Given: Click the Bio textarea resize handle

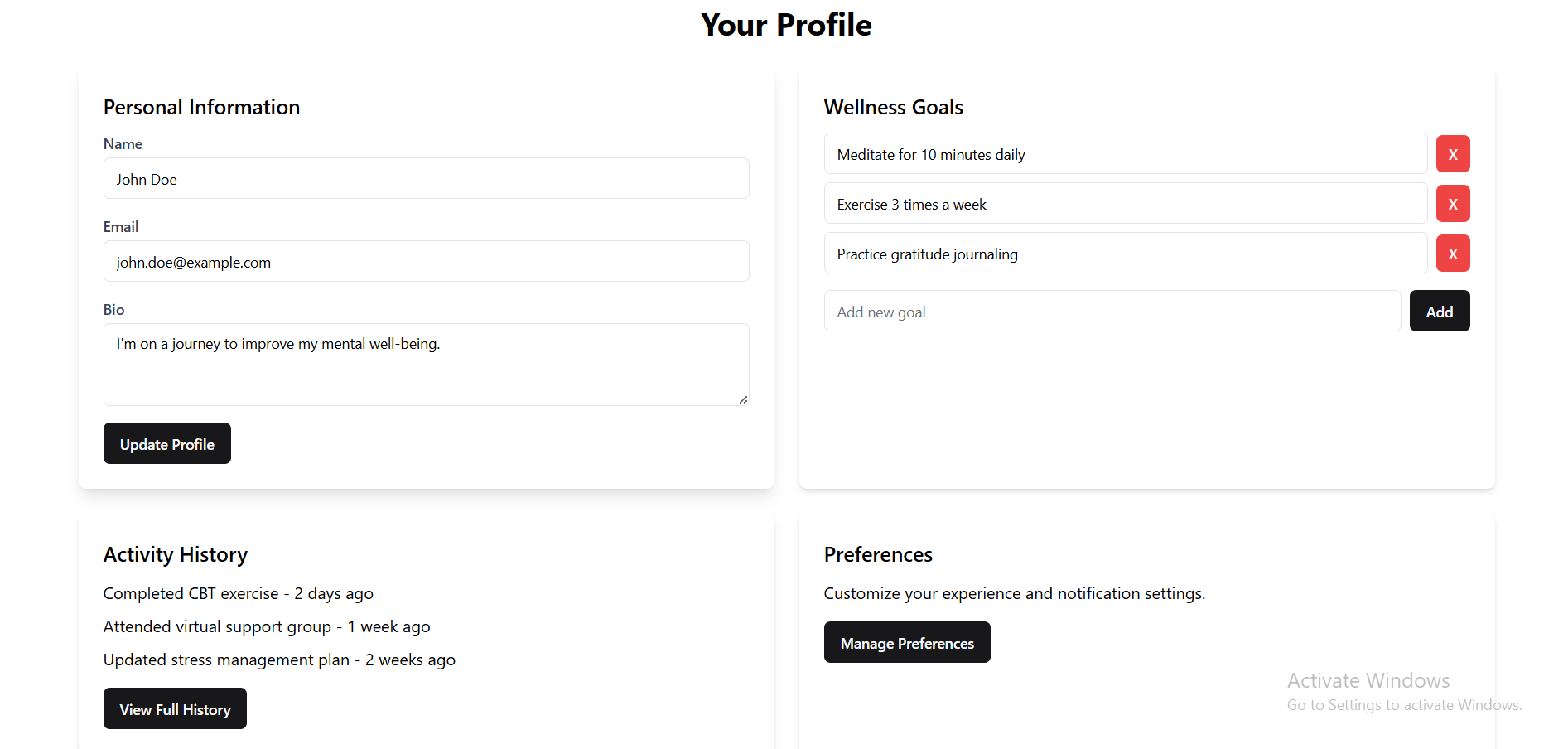Looking at the screenshot, I should tap(743, 400).
